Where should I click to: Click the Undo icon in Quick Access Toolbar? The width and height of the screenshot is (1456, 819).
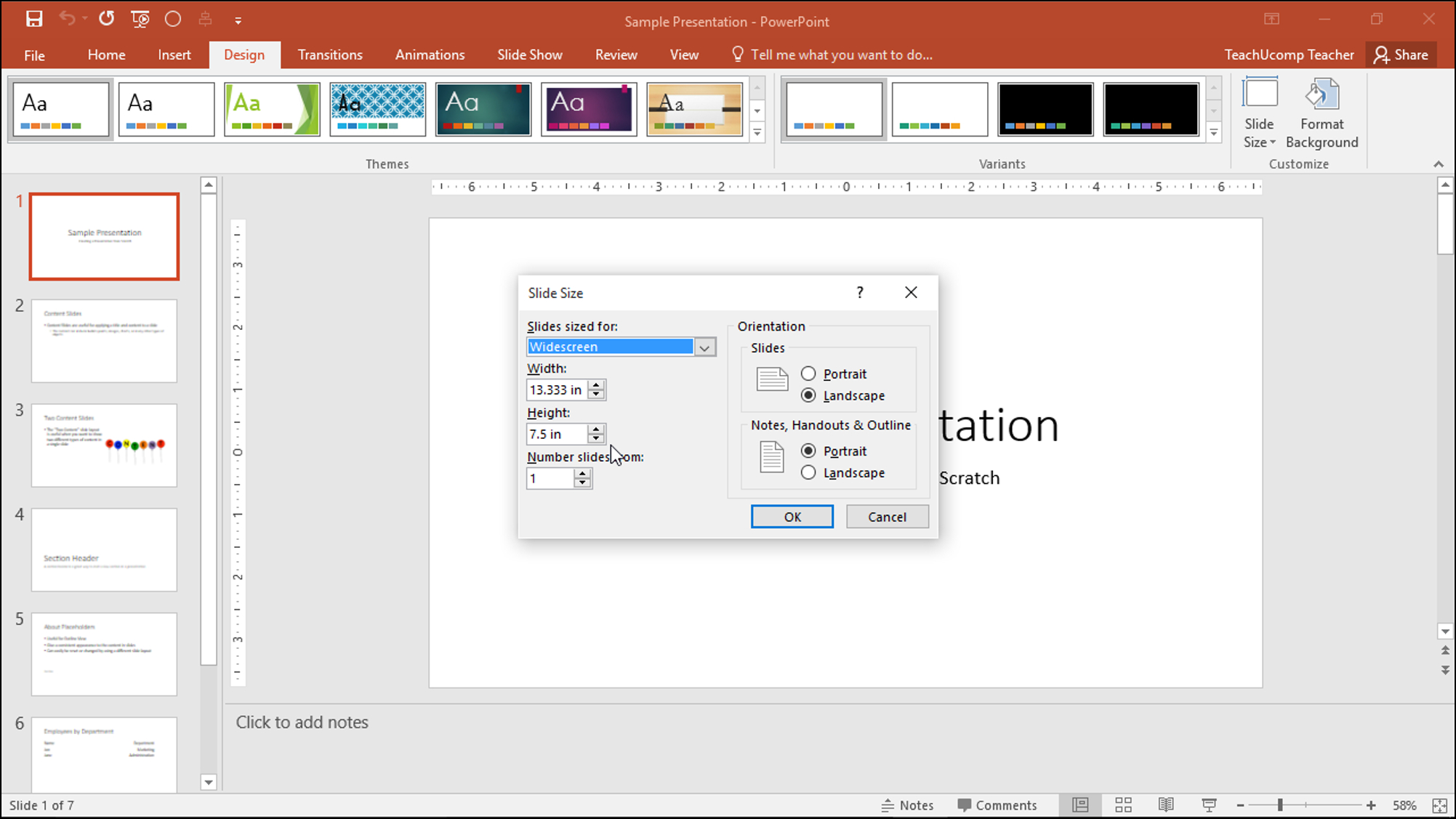click(x=65, y=18)
